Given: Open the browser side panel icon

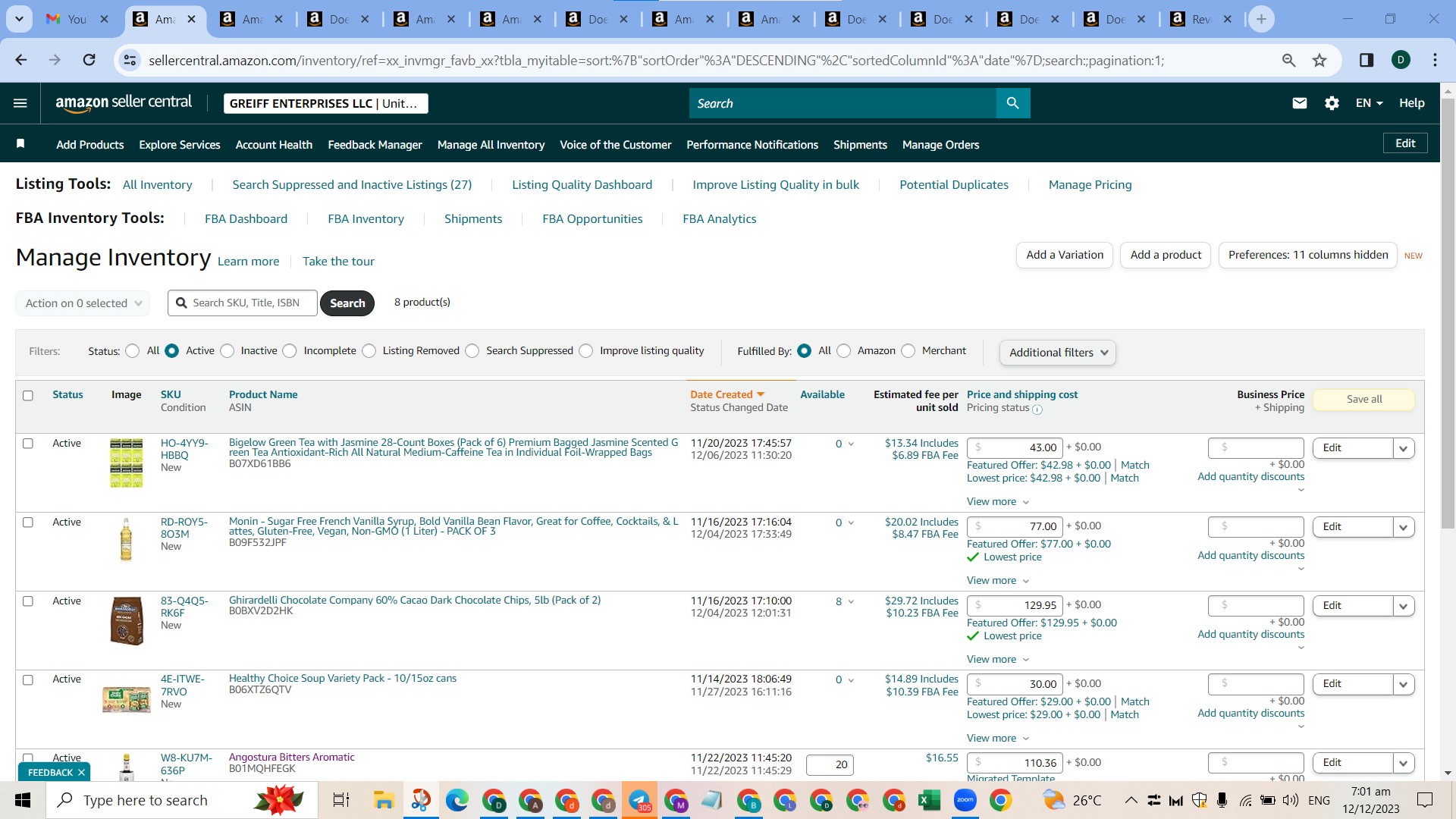Looking at the screenshot, I should pyautogui.click(x=1367, y=60).
